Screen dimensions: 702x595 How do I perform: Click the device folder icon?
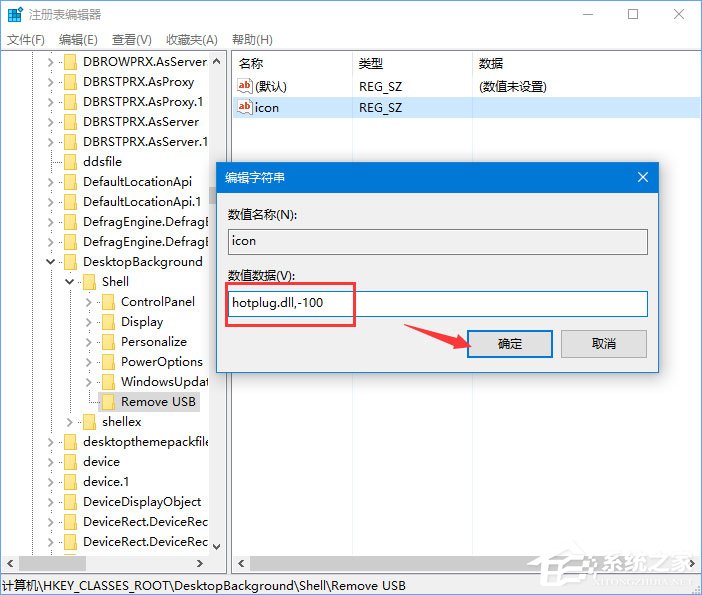70,462
